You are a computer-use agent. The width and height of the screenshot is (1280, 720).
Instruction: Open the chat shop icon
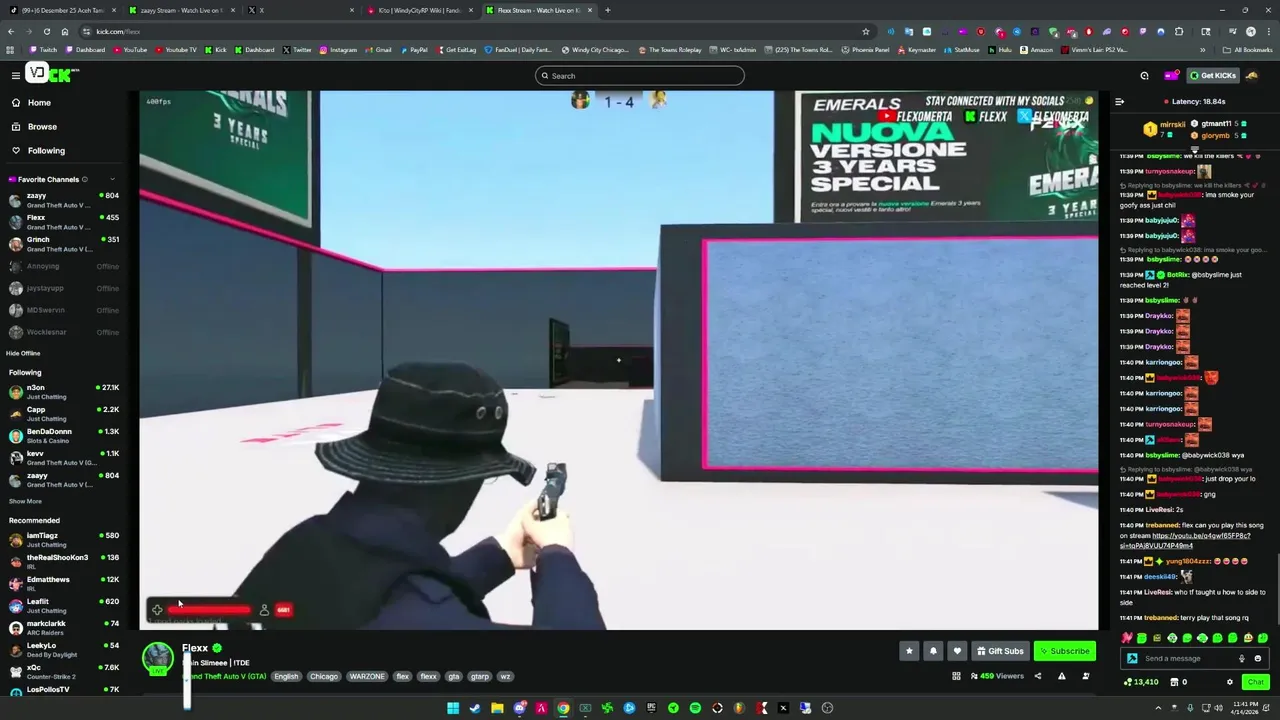[1175, 682]
